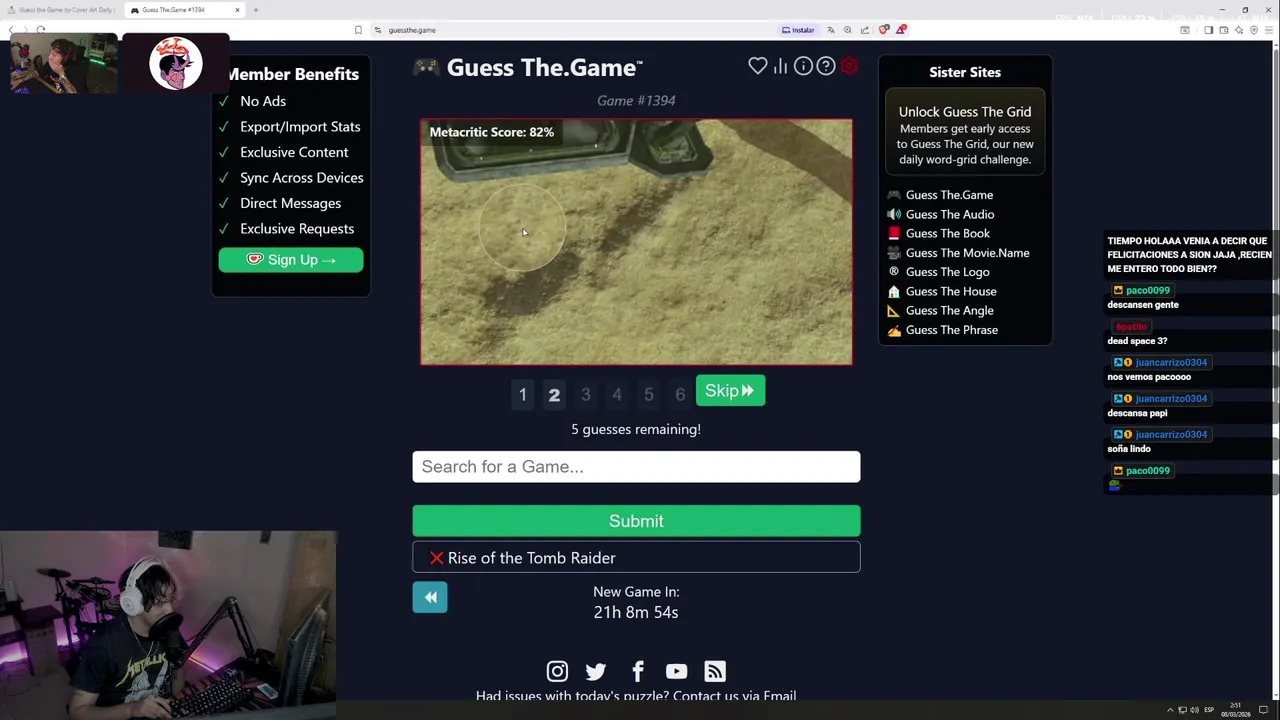This screenshot has height=720, width=1280.
Task: Click the Guess The.Game site title
Action: pyautogui.click(x=541, y=68)
